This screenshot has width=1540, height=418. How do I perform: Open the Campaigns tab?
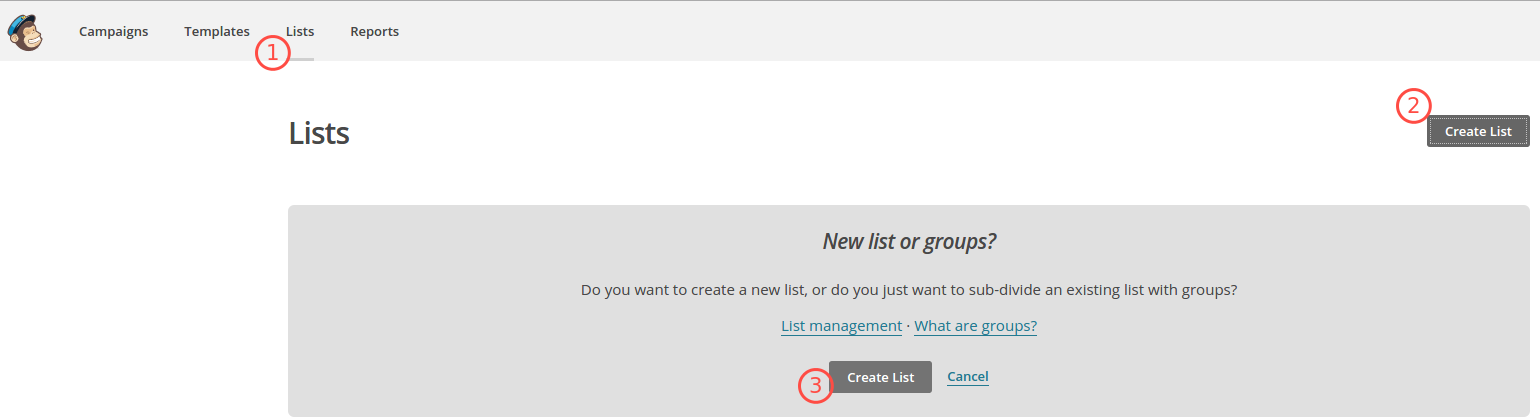click(x=113, y=32)
